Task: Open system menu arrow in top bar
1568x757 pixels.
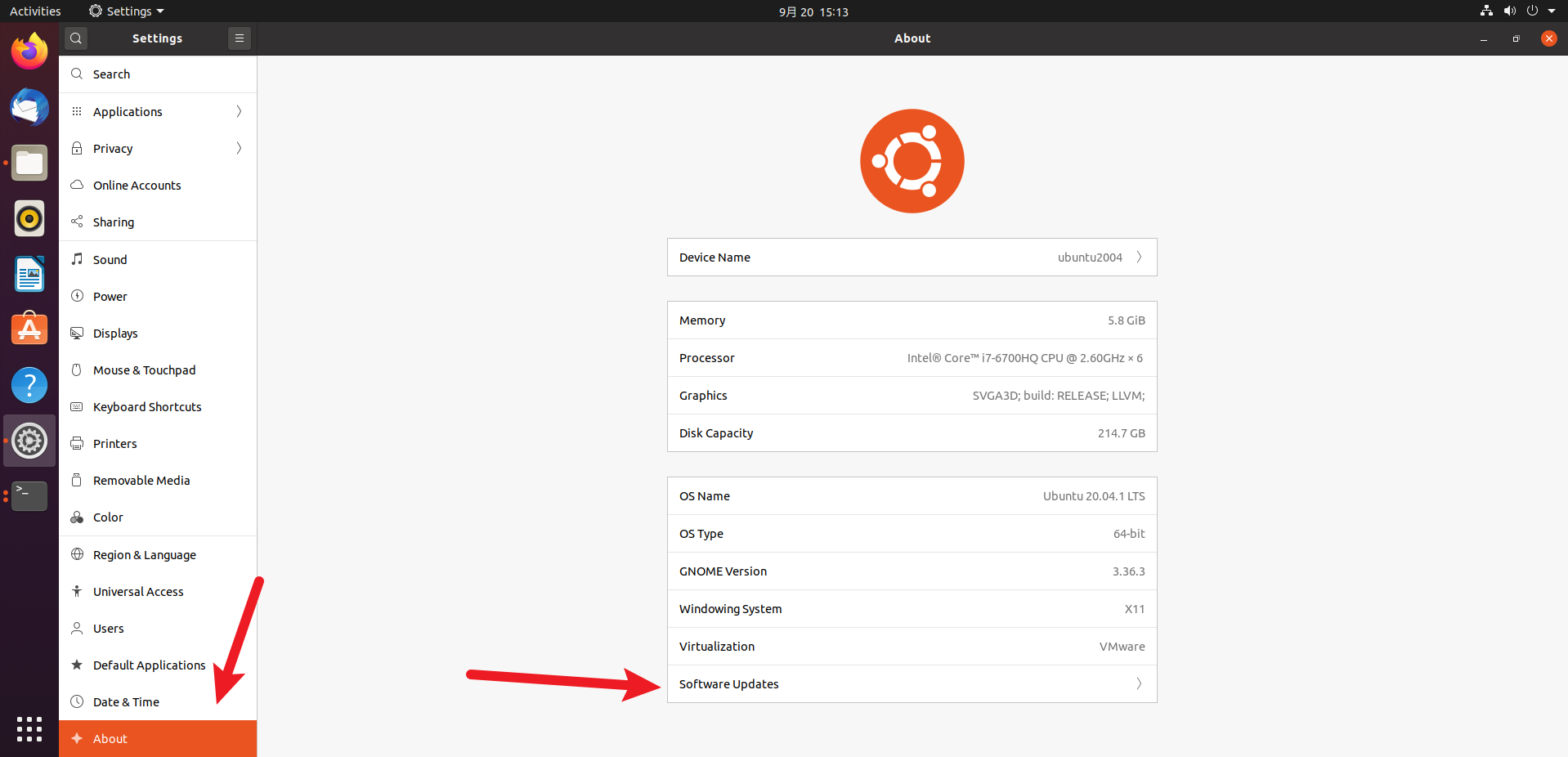Action: tap(1552, 11)
